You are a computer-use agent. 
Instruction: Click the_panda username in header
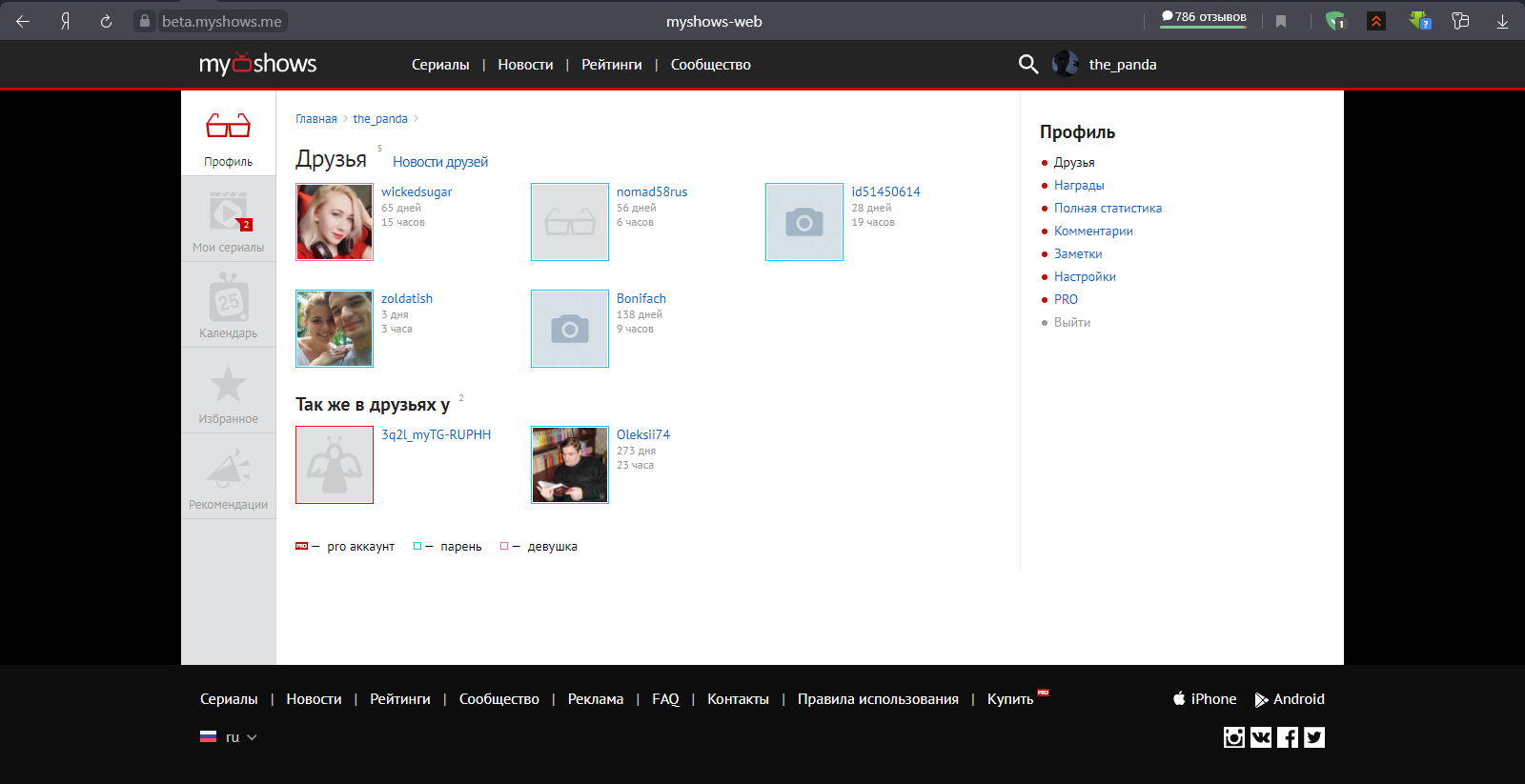click(1123, 65)
